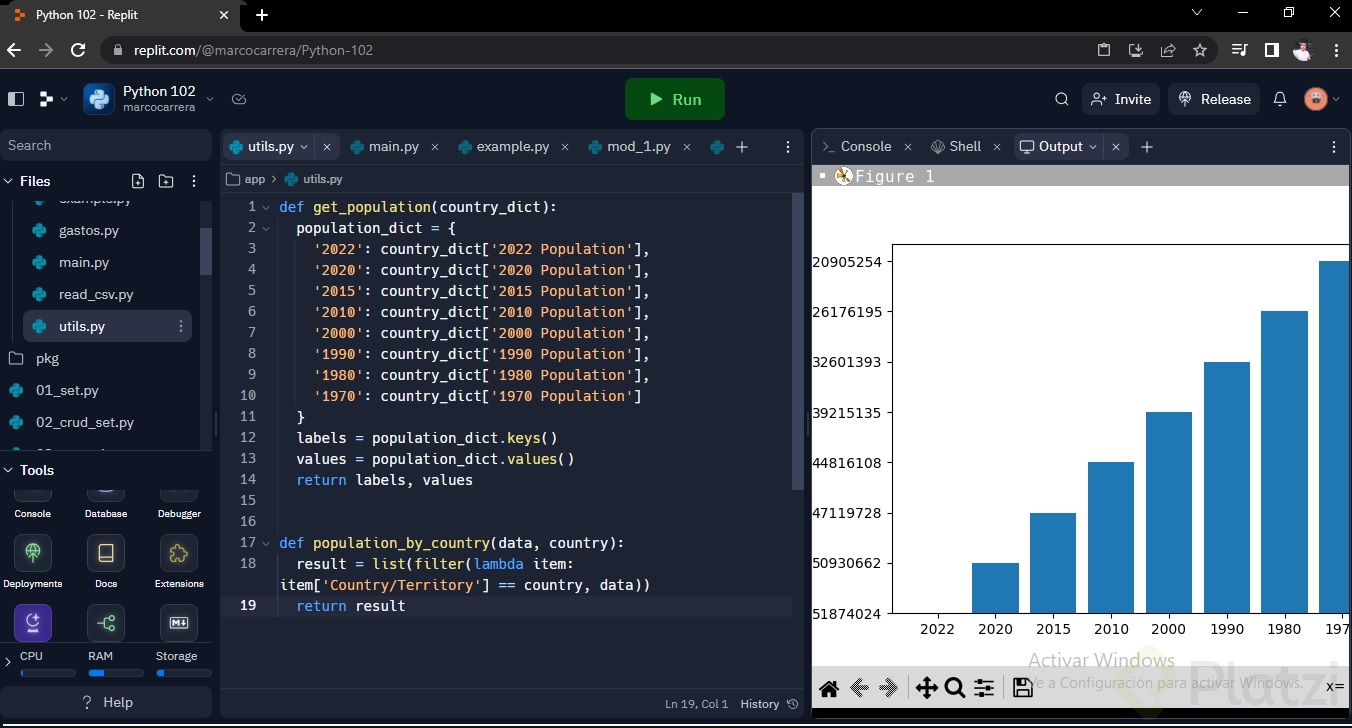Viewport: 1352px width, 728px height.
Task: Open utils.py row options menu
Action: [x=181, y=326]
